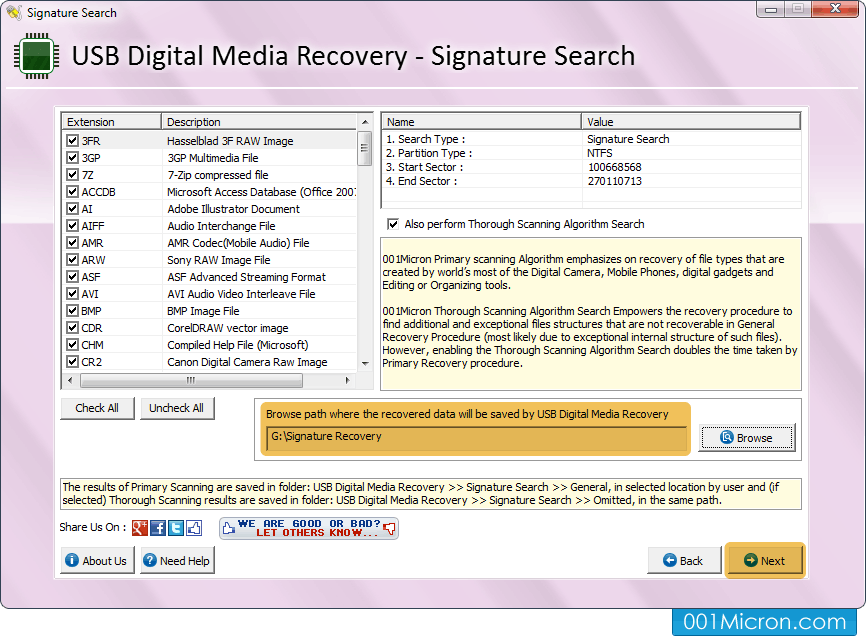Click the Name column header
The height and width of the screenshot is (636, 866).
[x=481, y=122]
